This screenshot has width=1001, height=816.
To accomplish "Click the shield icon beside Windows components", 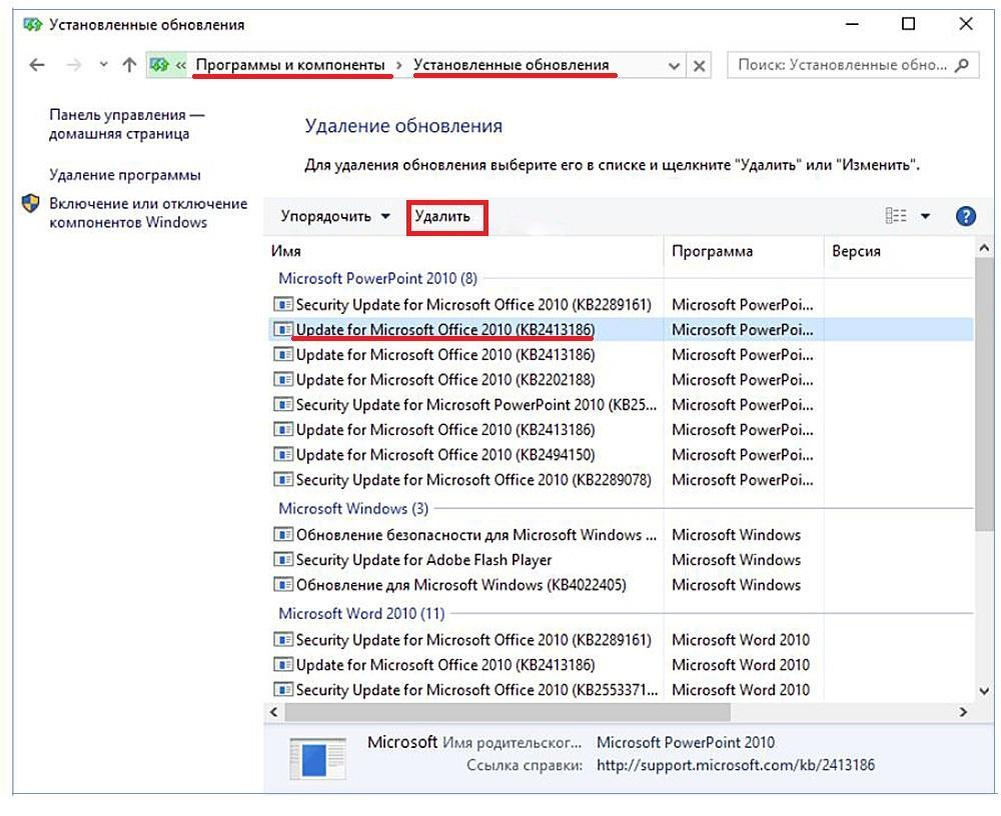I will [30, 204].
